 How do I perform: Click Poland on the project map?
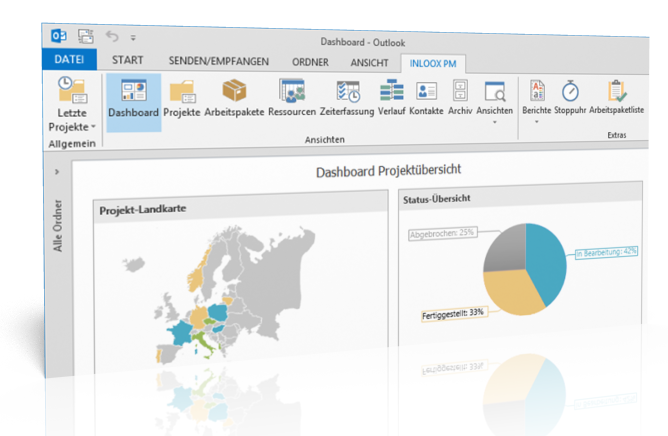click(x=218, y=312)
